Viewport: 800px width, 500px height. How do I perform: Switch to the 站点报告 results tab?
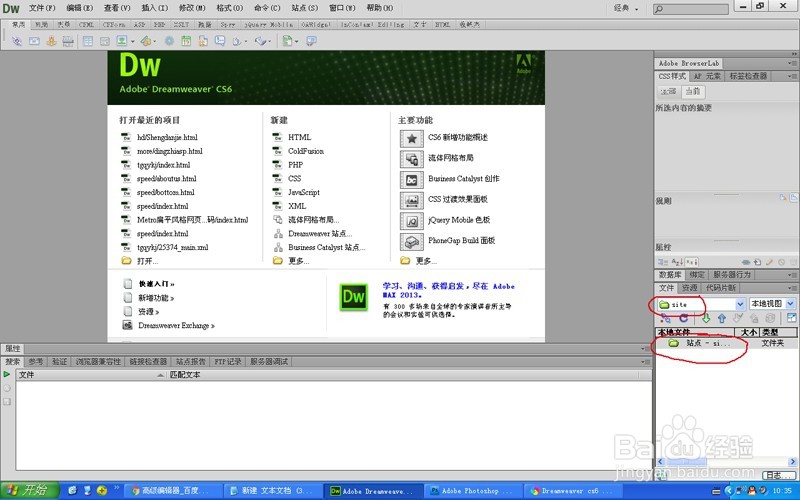click(191, 362)
